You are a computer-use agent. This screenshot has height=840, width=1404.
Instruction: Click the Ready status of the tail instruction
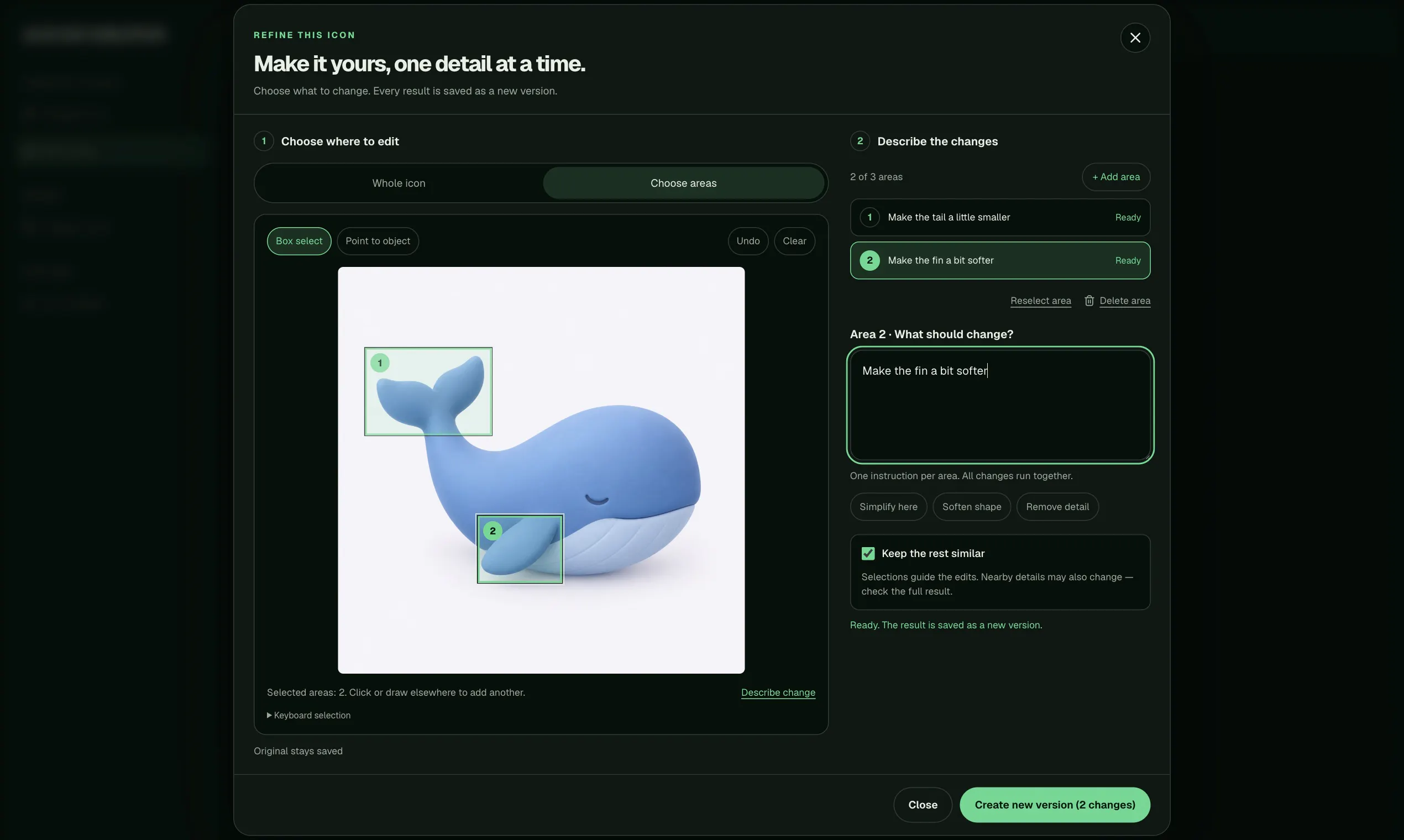click(1128, 217)
